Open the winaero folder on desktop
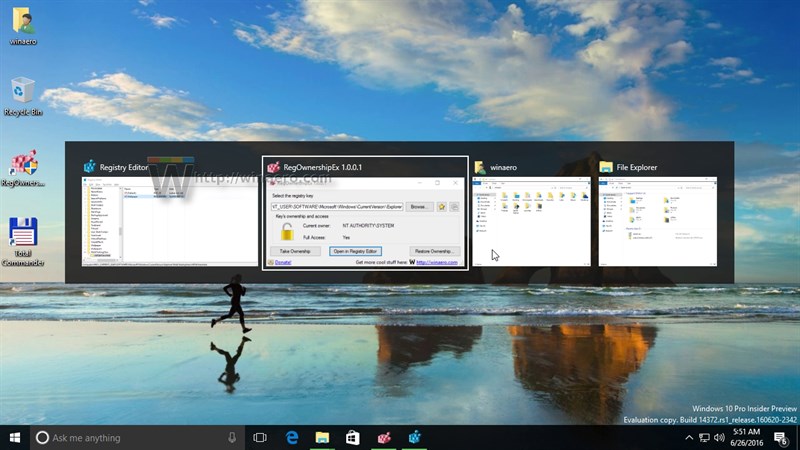This screenshot has height=450, width=800. [23, 24]
